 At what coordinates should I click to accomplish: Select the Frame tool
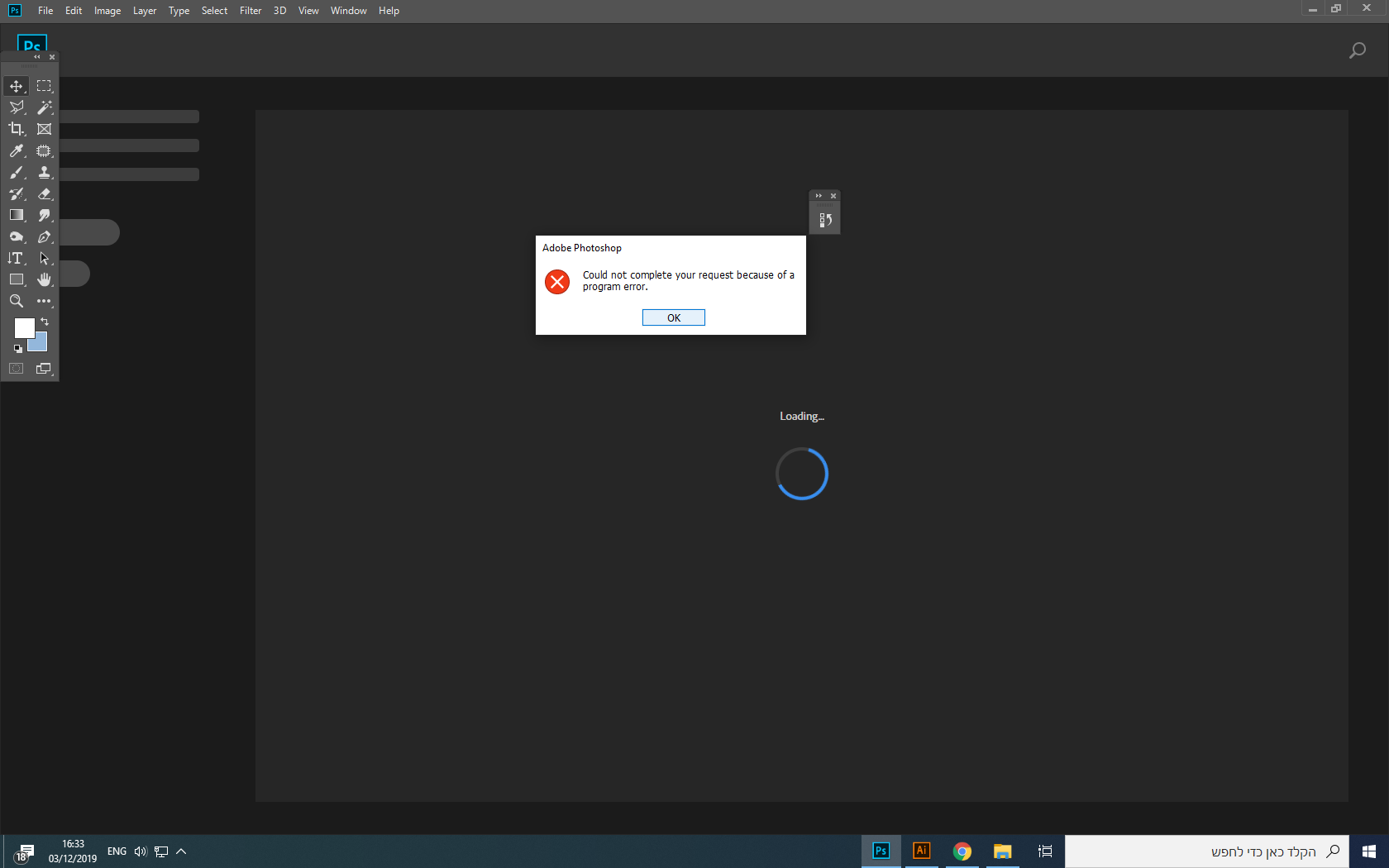(44, 129)
